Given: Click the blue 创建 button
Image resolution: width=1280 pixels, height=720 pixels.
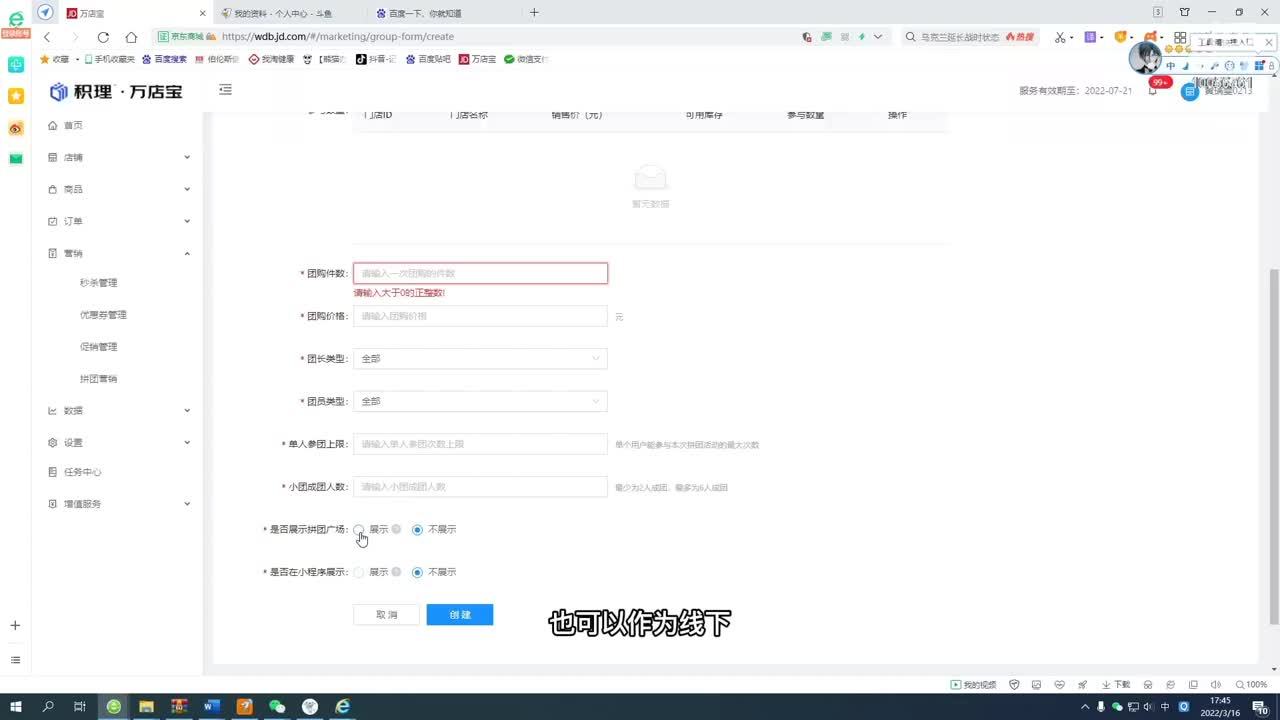Looking at the screenshot, I should (459, 615).
